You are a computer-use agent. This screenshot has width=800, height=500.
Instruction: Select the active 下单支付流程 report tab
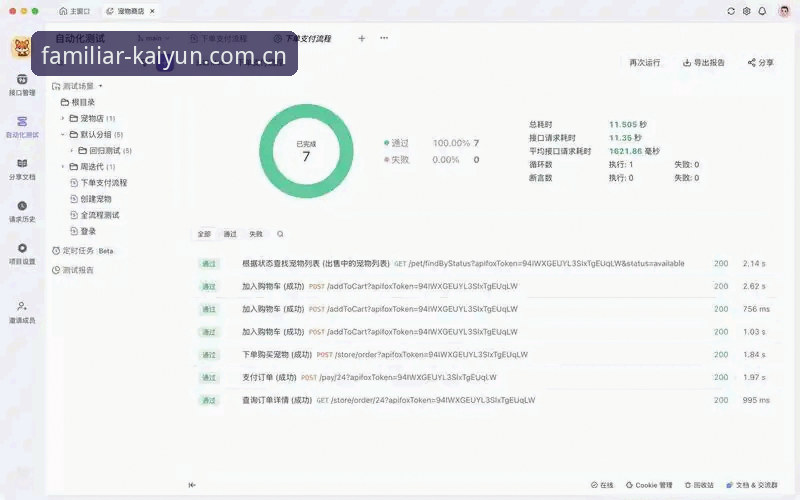[302, 39]
